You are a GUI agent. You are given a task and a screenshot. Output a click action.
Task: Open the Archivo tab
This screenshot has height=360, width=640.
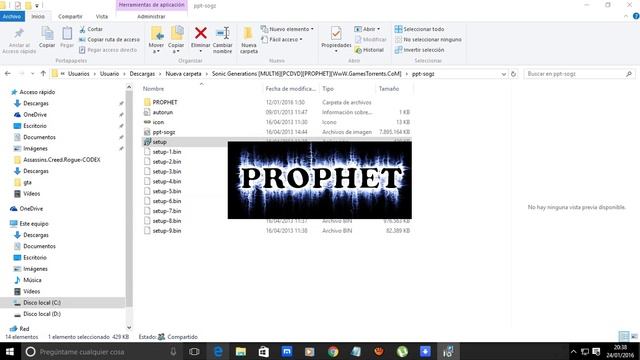click(x=12, y=16)
